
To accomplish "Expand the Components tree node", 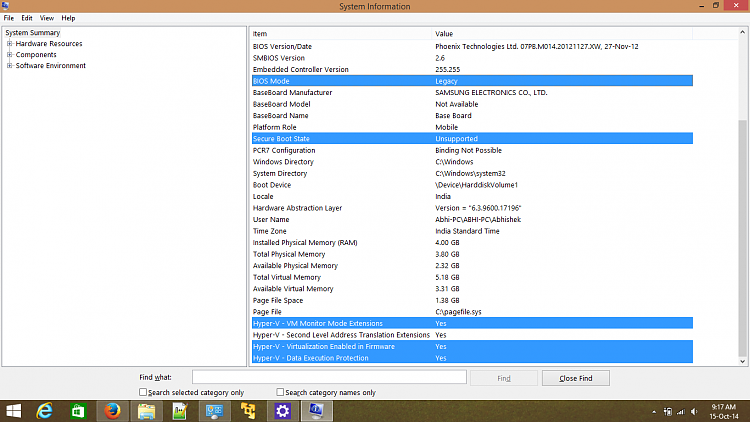I will click(x=10, y=55).
